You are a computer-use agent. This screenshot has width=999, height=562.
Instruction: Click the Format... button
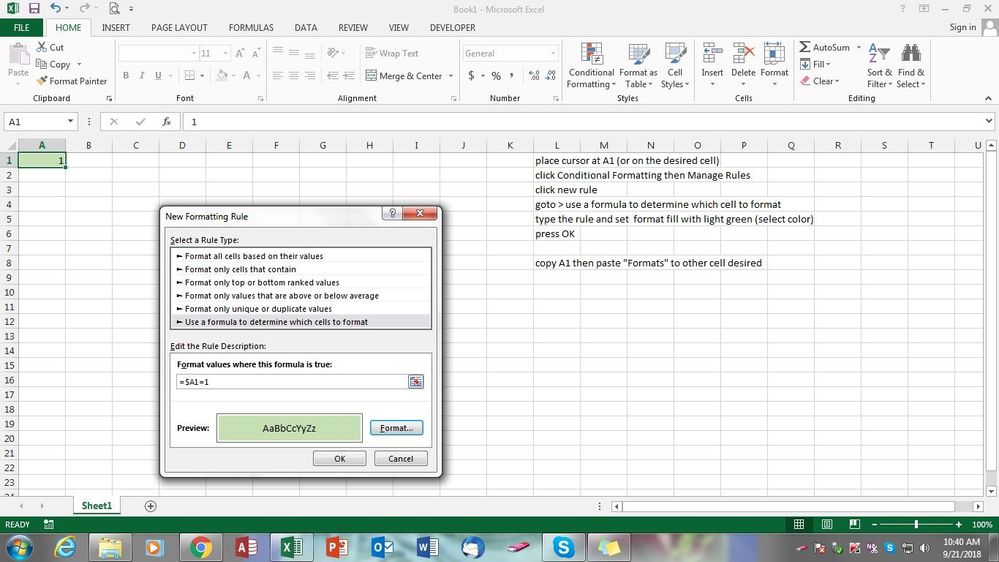tap(396, 428)
